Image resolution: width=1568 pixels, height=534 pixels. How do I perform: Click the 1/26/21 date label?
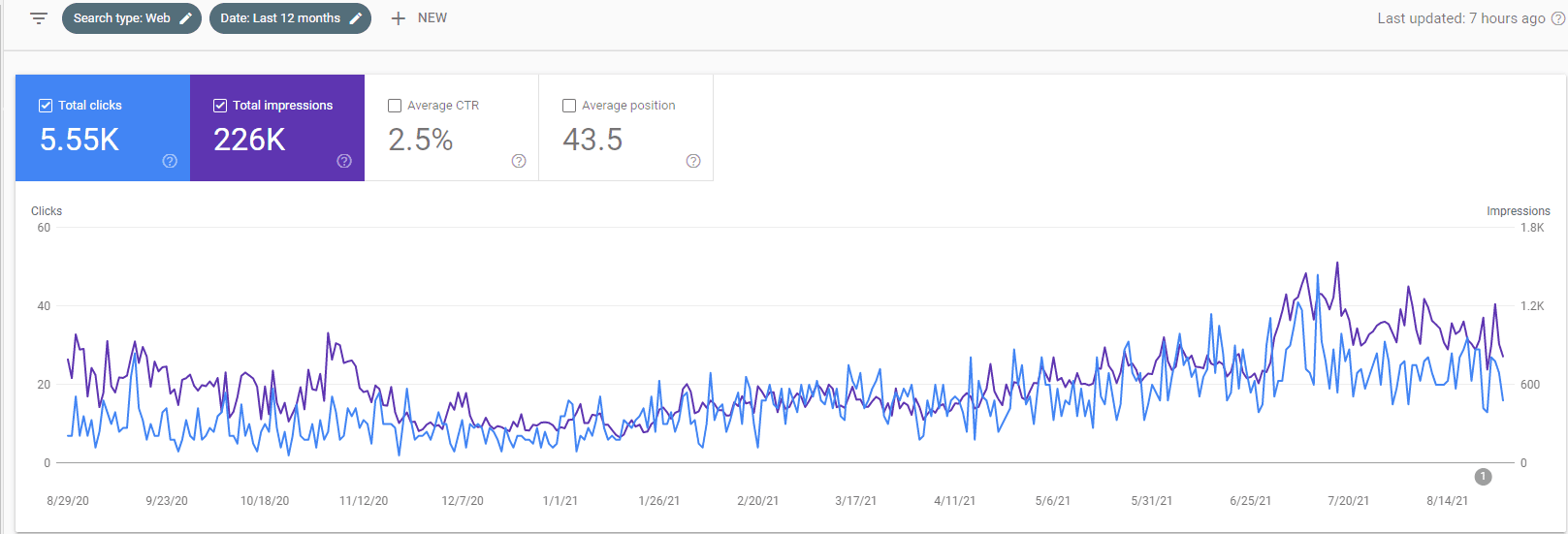tap(659, 501)
